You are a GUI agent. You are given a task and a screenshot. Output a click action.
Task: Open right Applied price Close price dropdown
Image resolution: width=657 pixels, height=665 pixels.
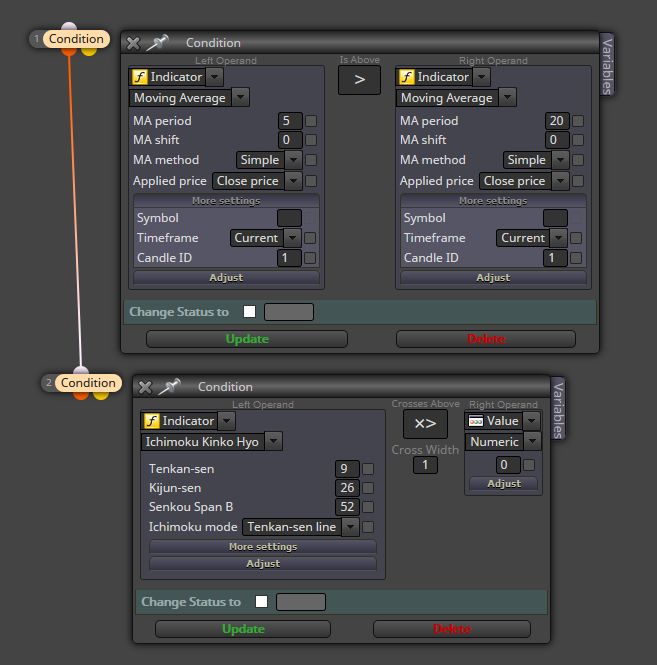(560, 181)
